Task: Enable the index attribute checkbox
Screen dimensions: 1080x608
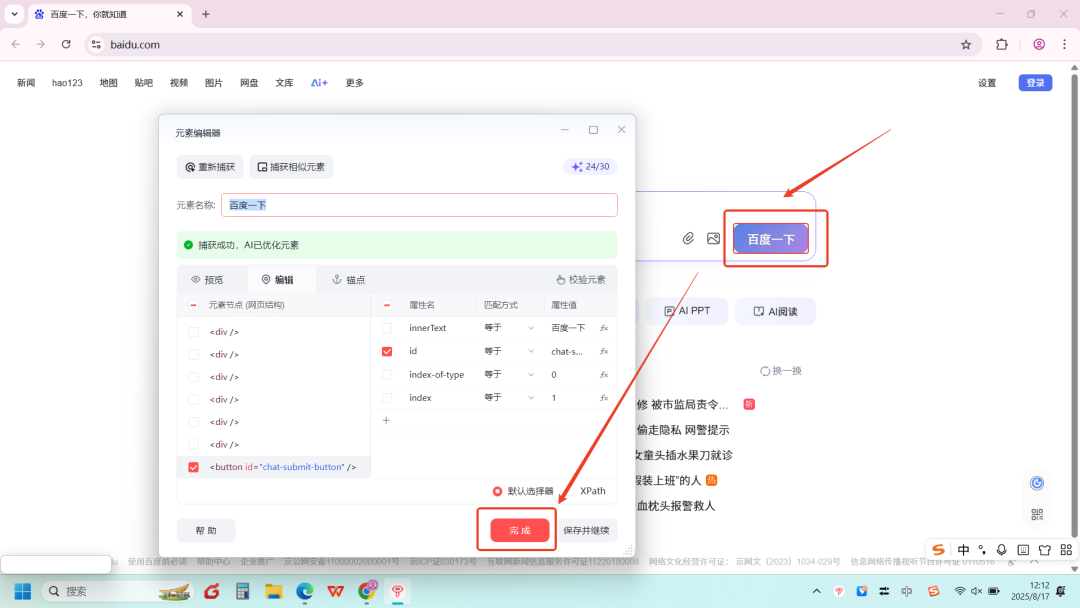Action: [387, 398]
